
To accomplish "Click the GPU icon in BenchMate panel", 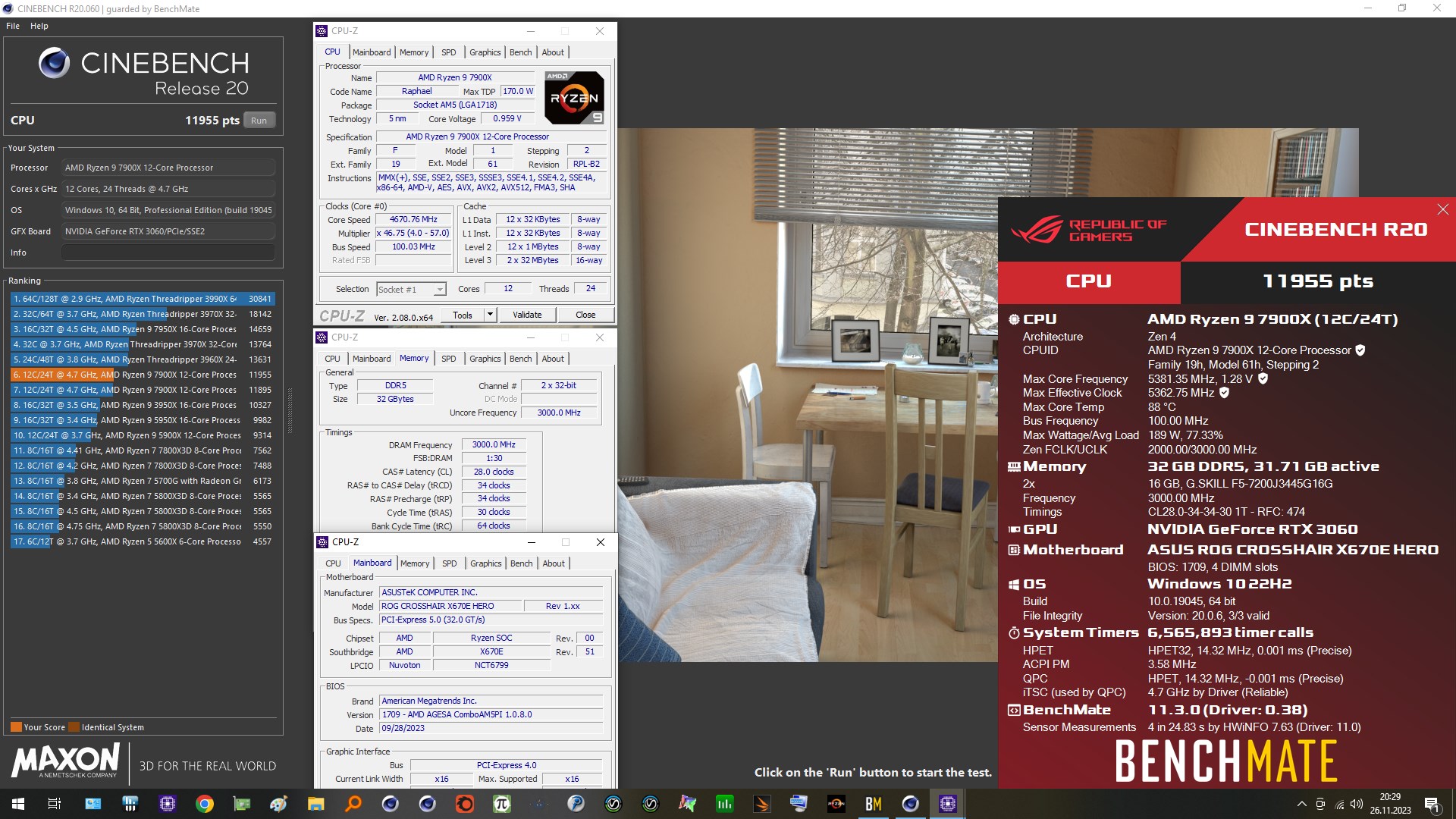I will tap(1014, 529).
